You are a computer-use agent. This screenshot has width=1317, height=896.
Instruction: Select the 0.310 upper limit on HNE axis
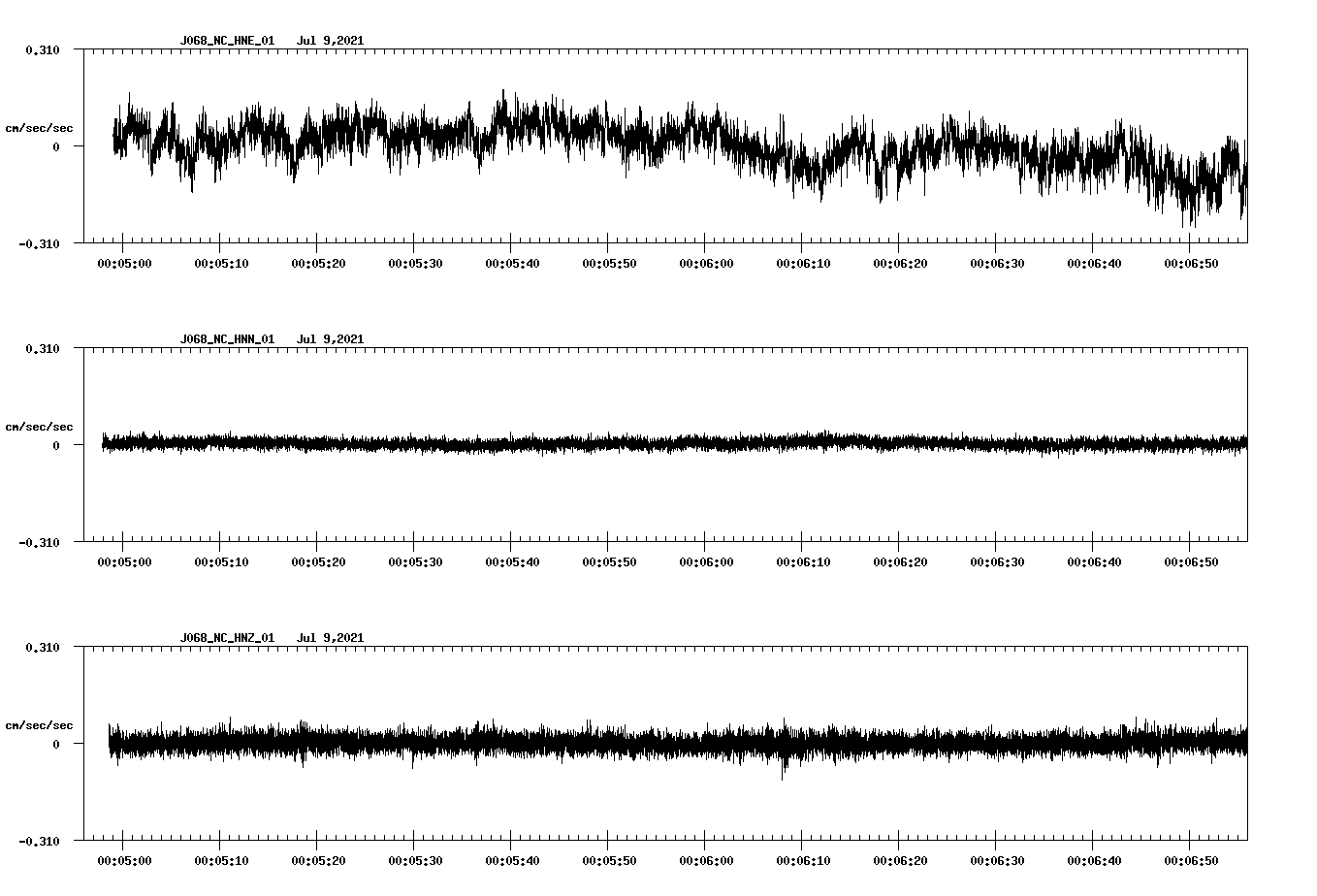click(x=42, y=50)
